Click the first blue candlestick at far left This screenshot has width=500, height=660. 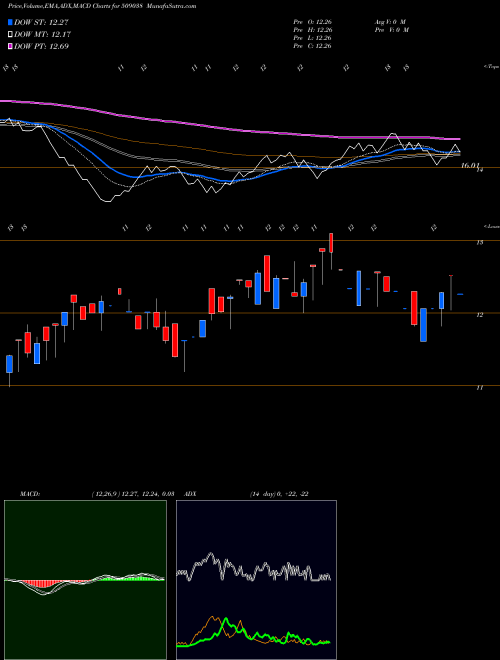pyautogui.click(x=9, y=364)
